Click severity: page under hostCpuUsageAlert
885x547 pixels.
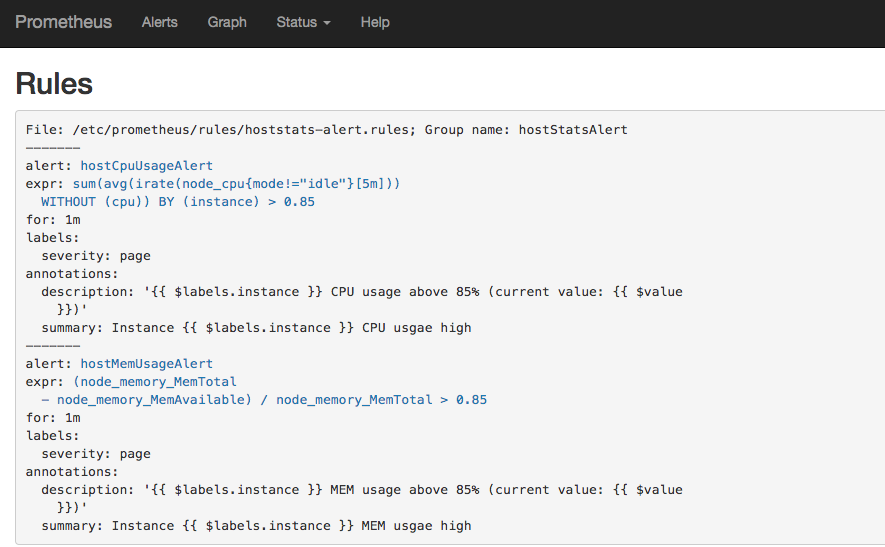pyautogui.click(x=96, y=256)
